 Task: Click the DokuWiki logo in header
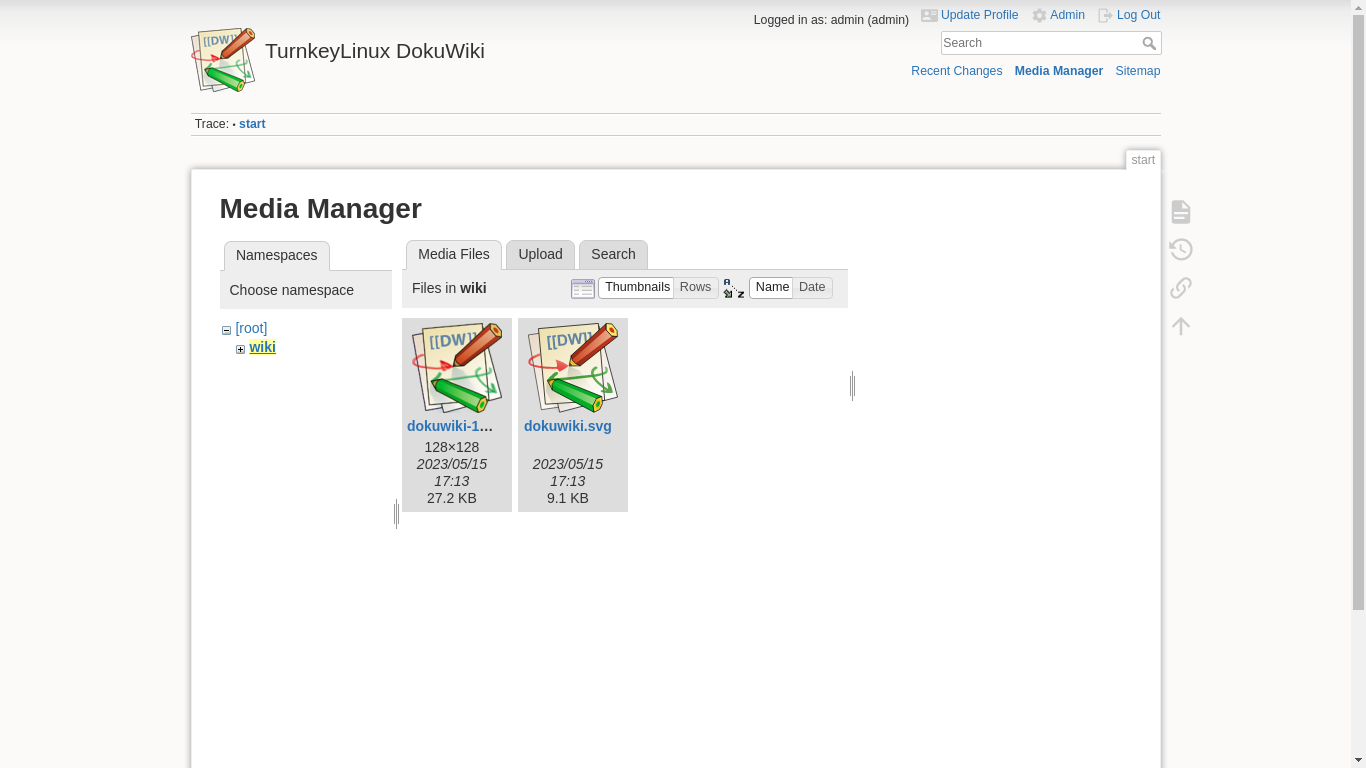point(224,60)
